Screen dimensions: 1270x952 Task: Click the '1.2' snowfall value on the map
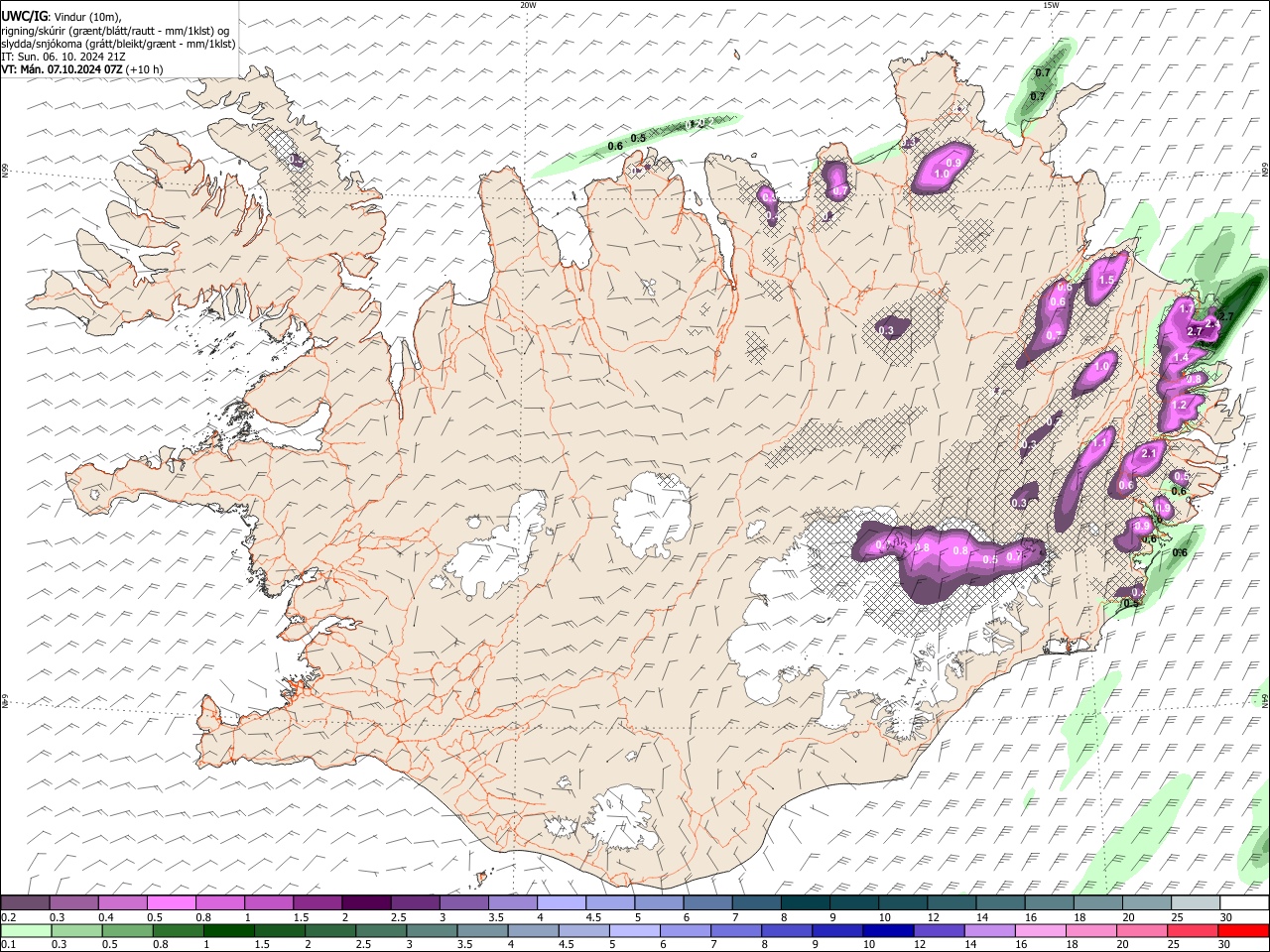tap(1179, 406)
